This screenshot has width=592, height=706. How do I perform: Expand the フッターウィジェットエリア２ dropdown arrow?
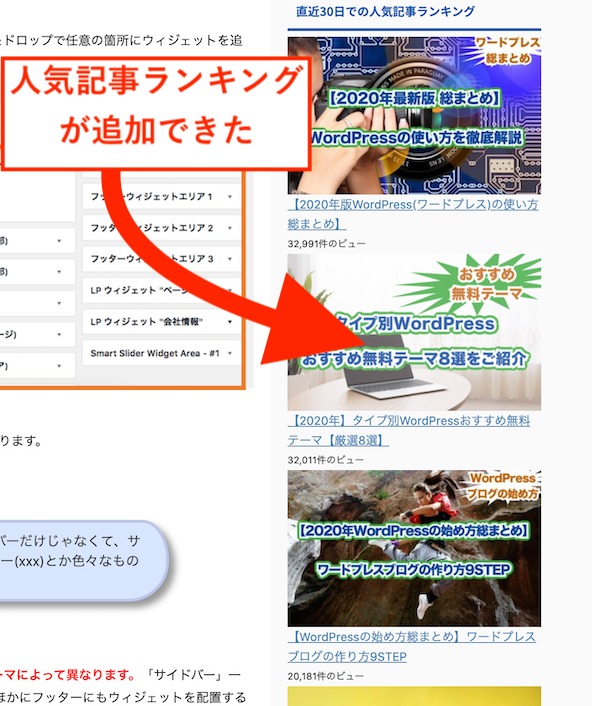pos(230,228)
